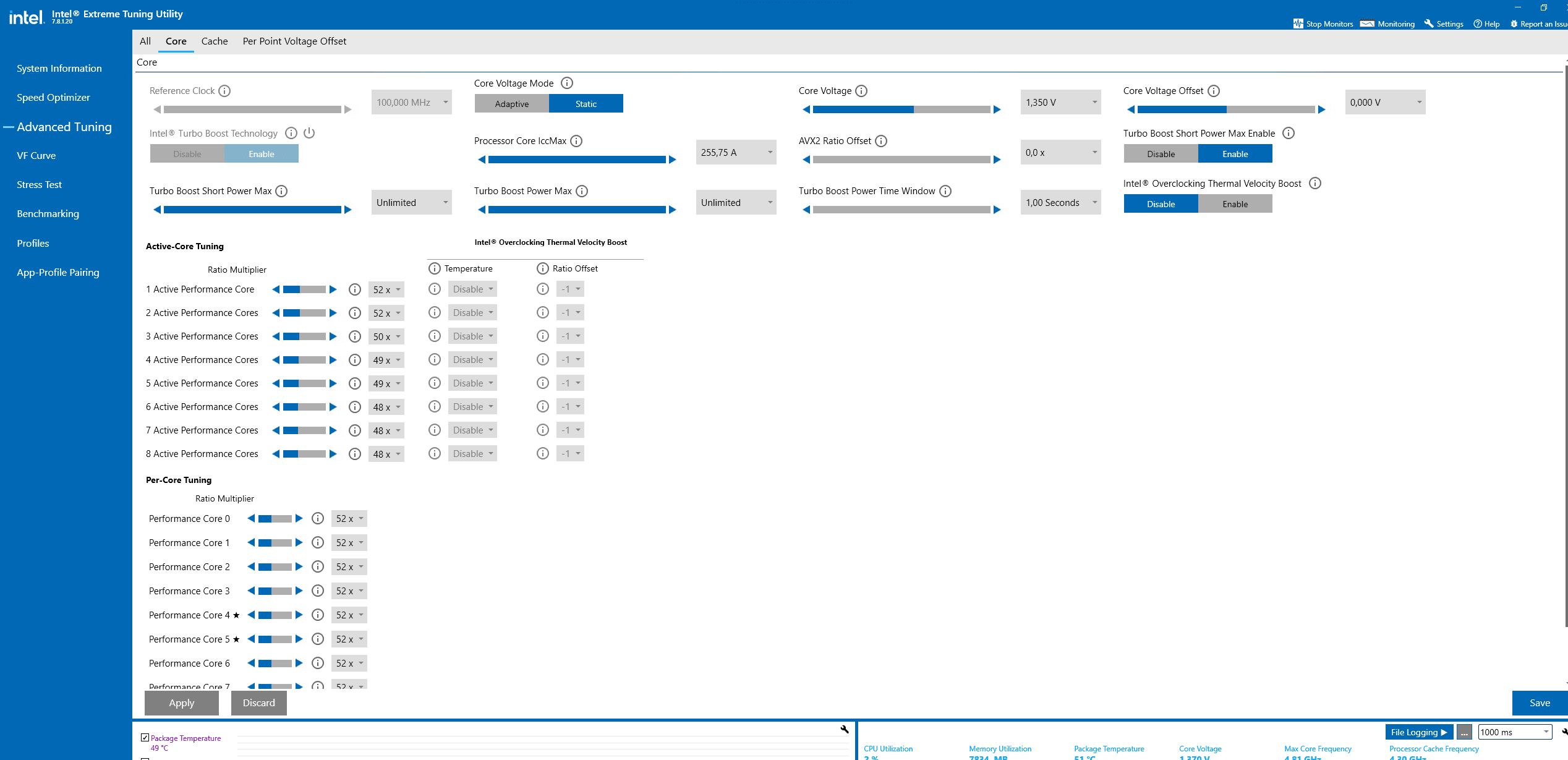The height and width of the screenshot is (760, 1568).
Task: Open Settings wrench in title bar
Action: tap(1429, 23)
